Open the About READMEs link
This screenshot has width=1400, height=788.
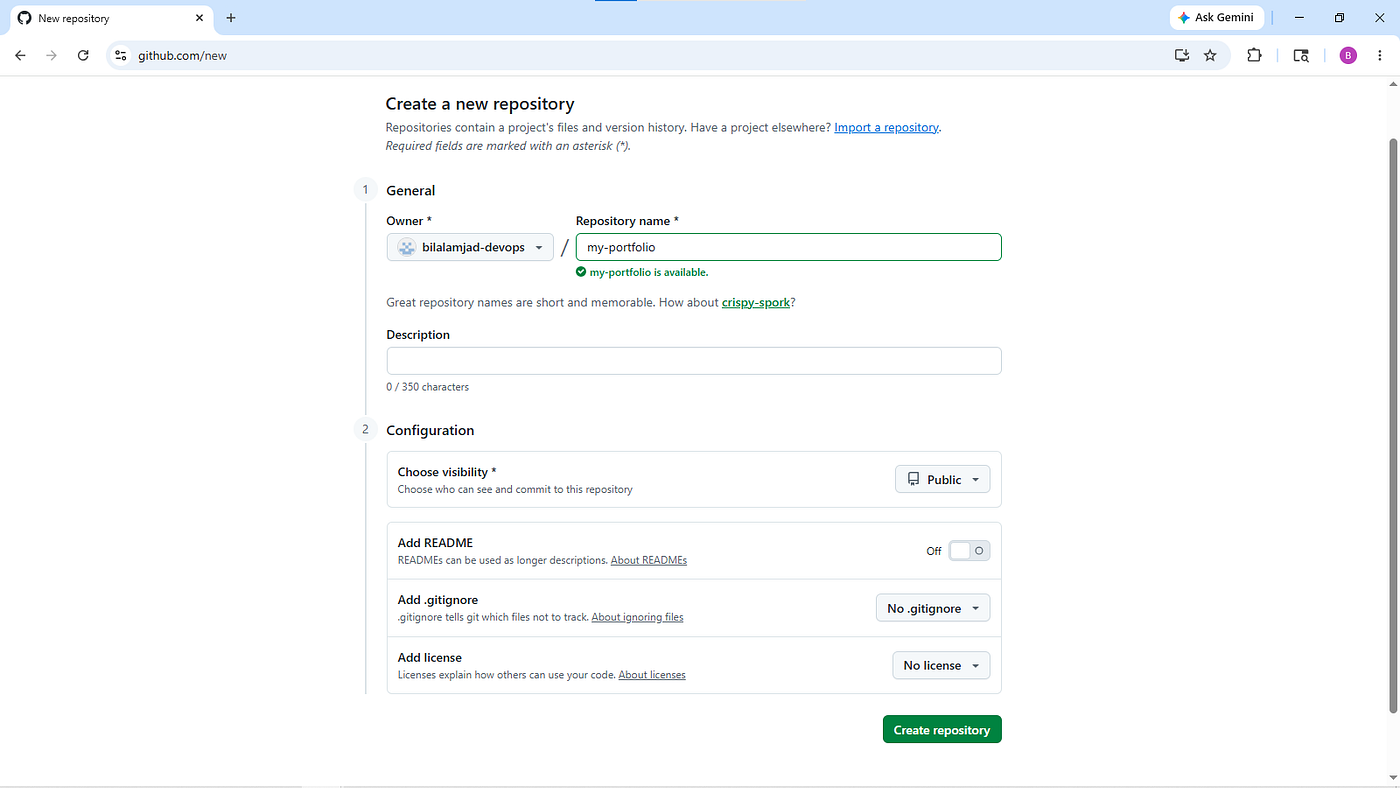pyautogui.click(x=649, y=561)
